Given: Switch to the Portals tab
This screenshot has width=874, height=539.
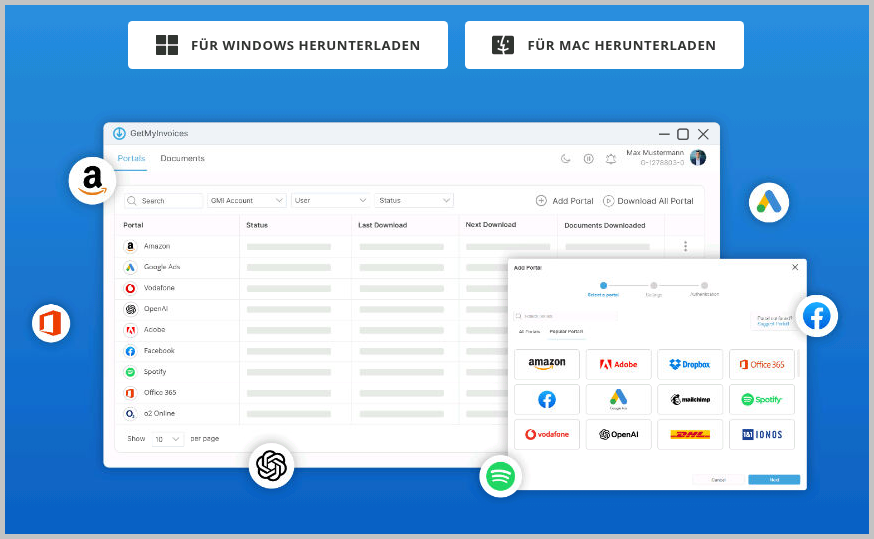Looking at the screenshot, I should [x=132, y=158].
